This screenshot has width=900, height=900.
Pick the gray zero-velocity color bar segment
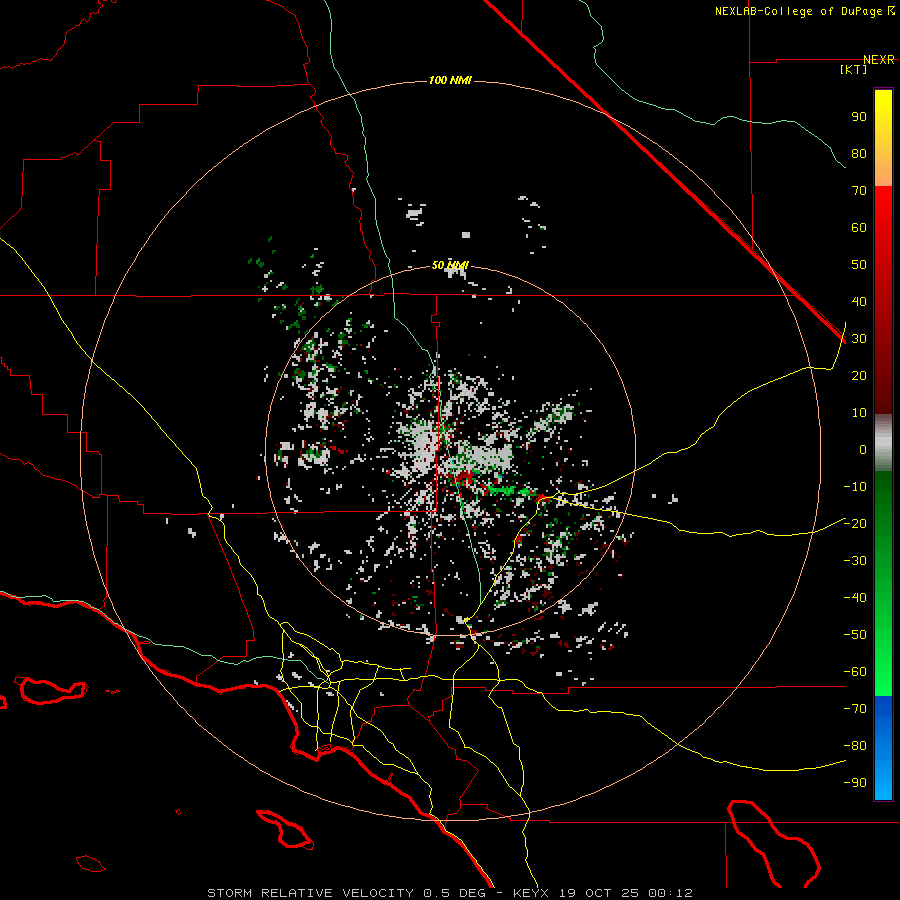pos(883,443)
